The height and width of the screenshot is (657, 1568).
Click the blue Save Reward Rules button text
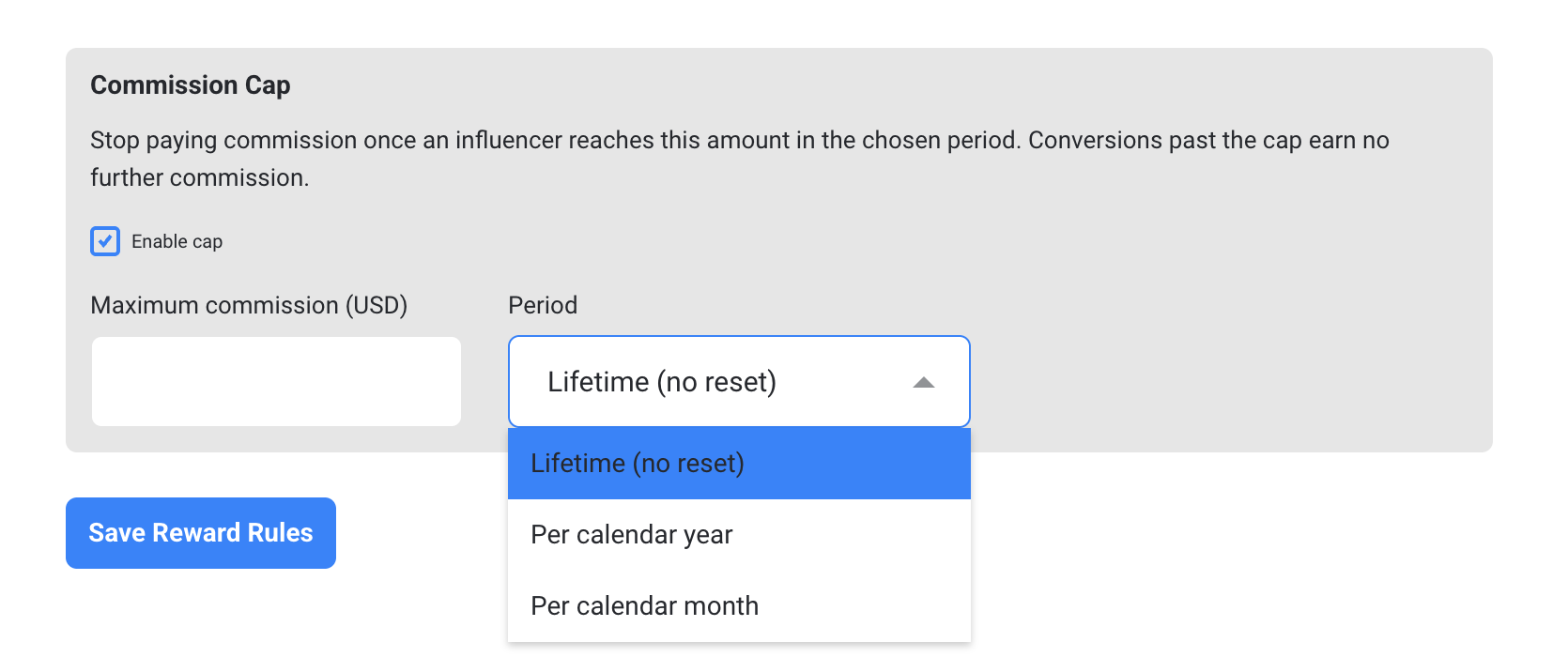tap(201, 533)
